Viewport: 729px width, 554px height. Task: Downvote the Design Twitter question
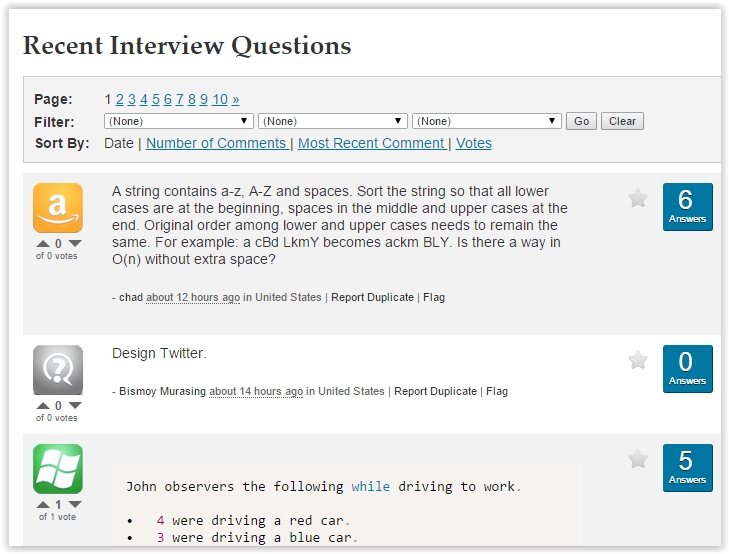(x=74, y=406)
